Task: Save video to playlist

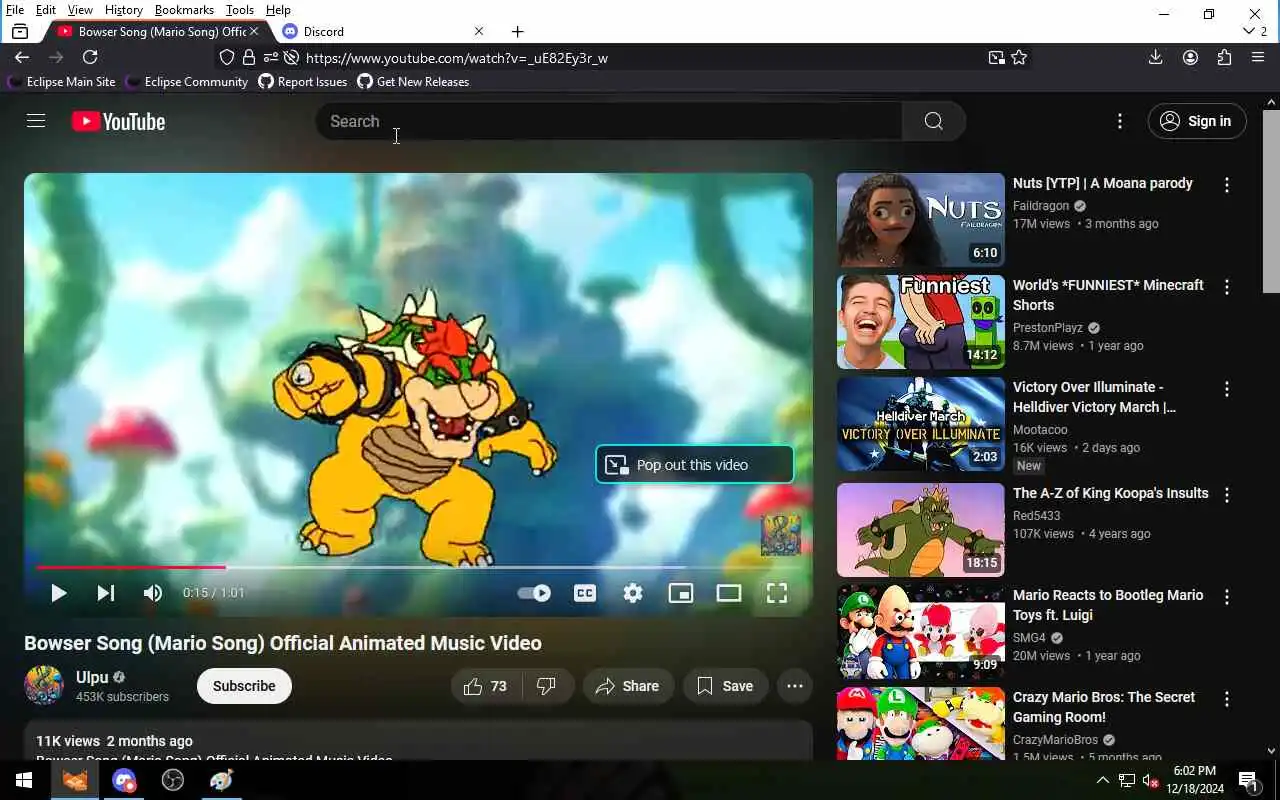Action: [726, 686]
